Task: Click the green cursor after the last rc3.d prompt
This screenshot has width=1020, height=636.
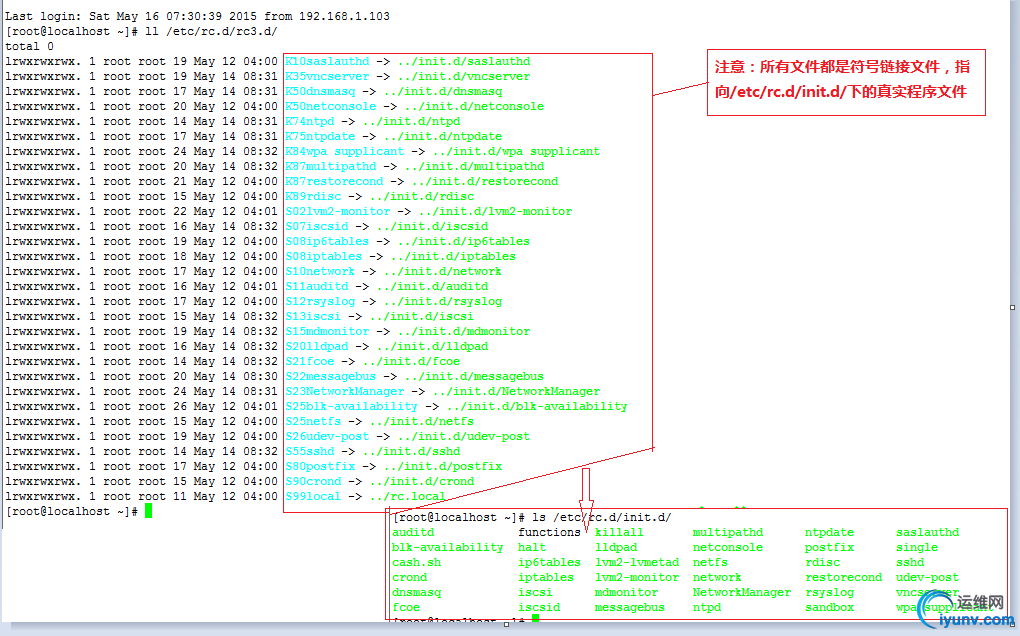Action: tap(148, 510)
